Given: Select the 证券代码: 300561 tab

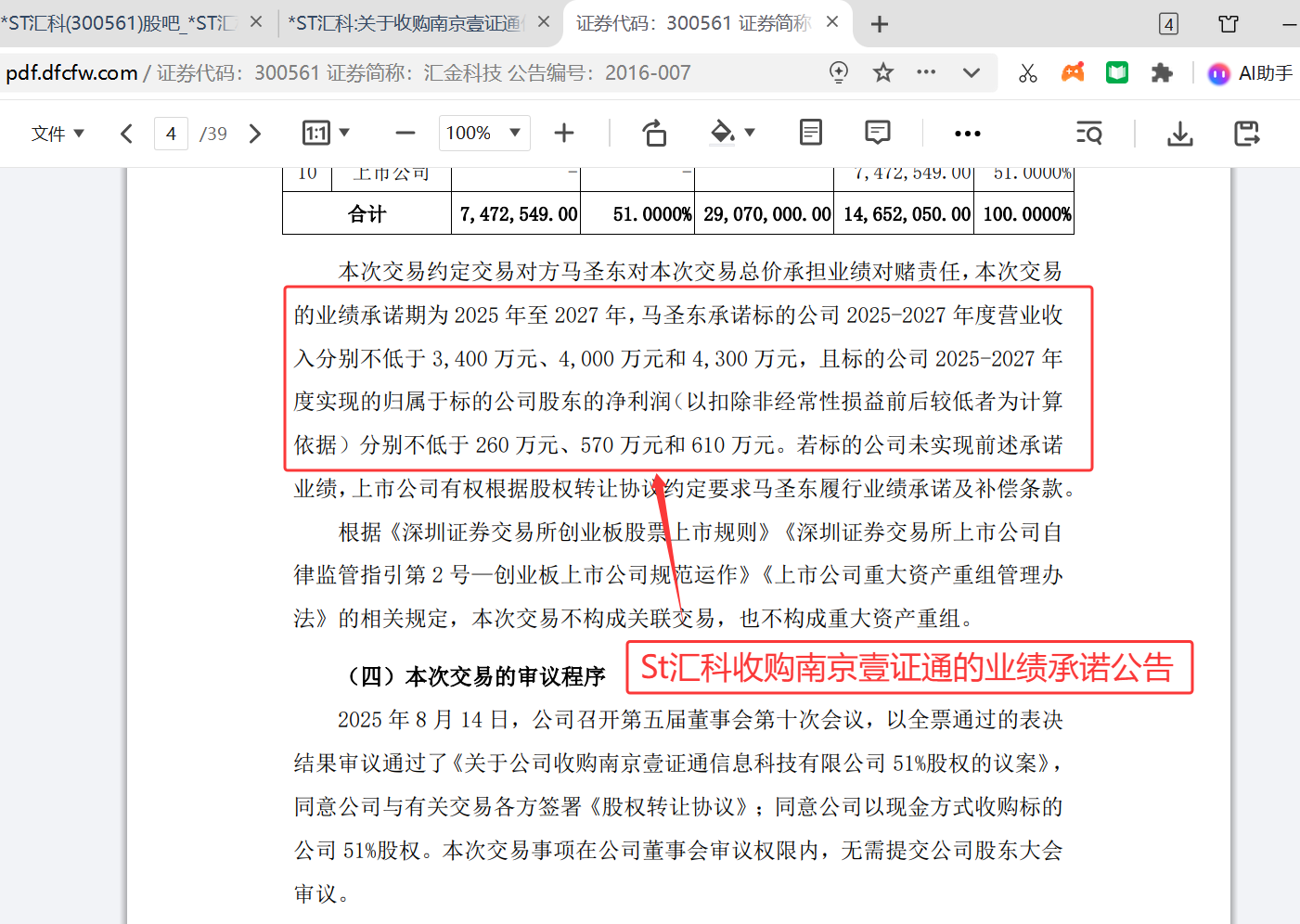Looking at the screenshot, I should click(x=693, y=22).
